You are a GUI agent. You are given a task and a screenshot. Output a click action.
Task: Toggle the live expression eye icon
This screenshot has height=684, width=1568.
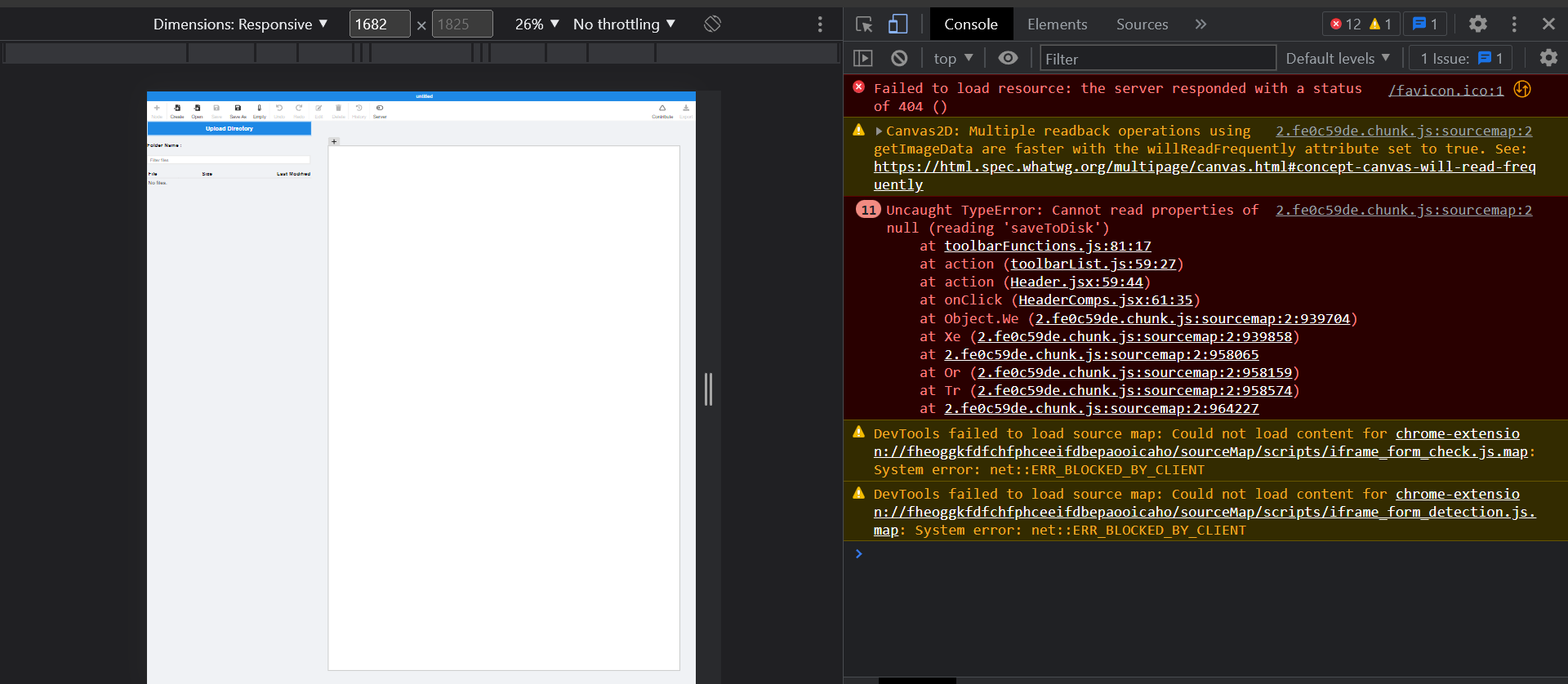point(1009,58)
